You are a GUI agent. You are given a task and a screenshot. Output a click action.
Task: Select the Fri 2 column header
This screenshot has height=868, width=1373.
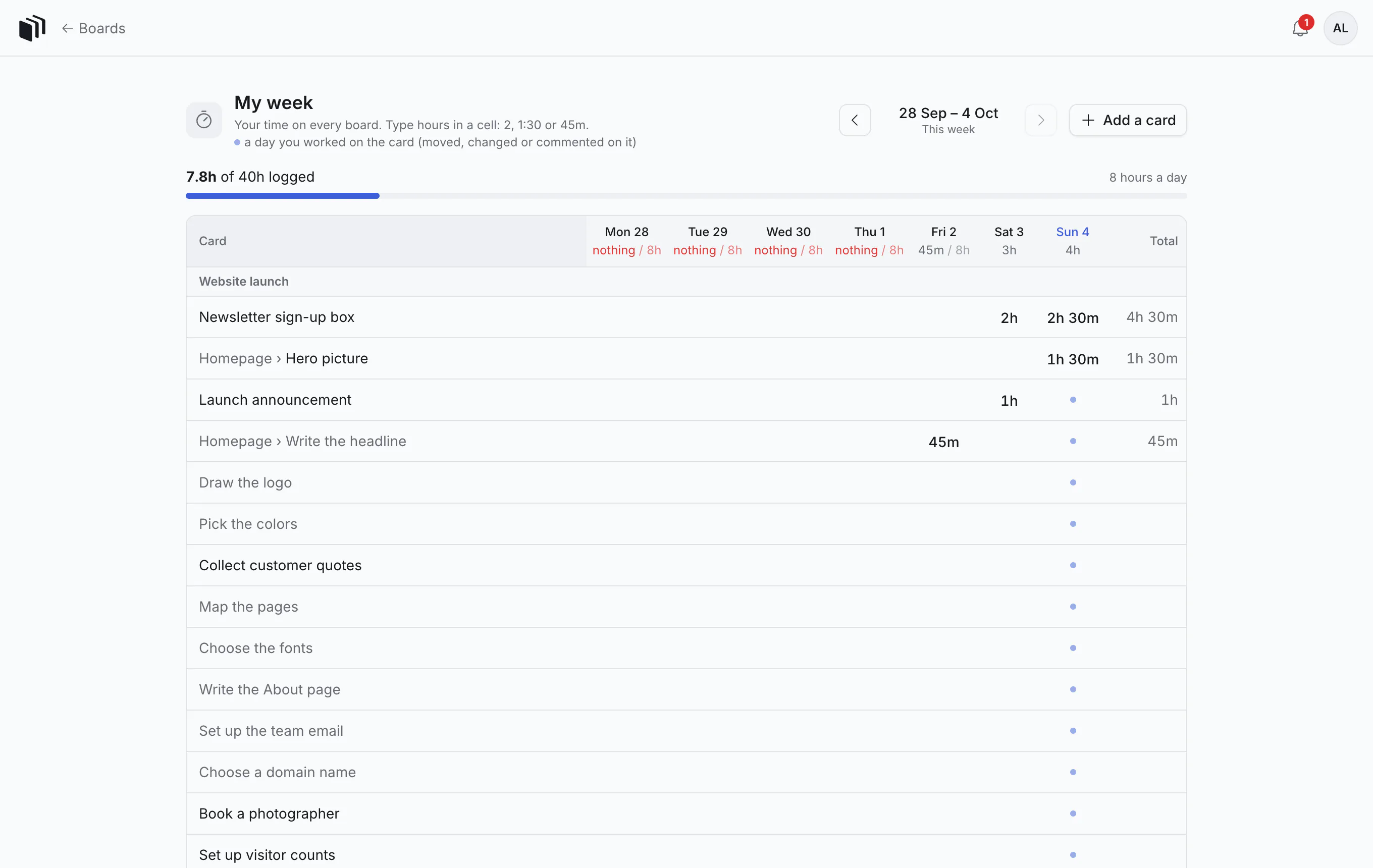(x=943, y=241)
